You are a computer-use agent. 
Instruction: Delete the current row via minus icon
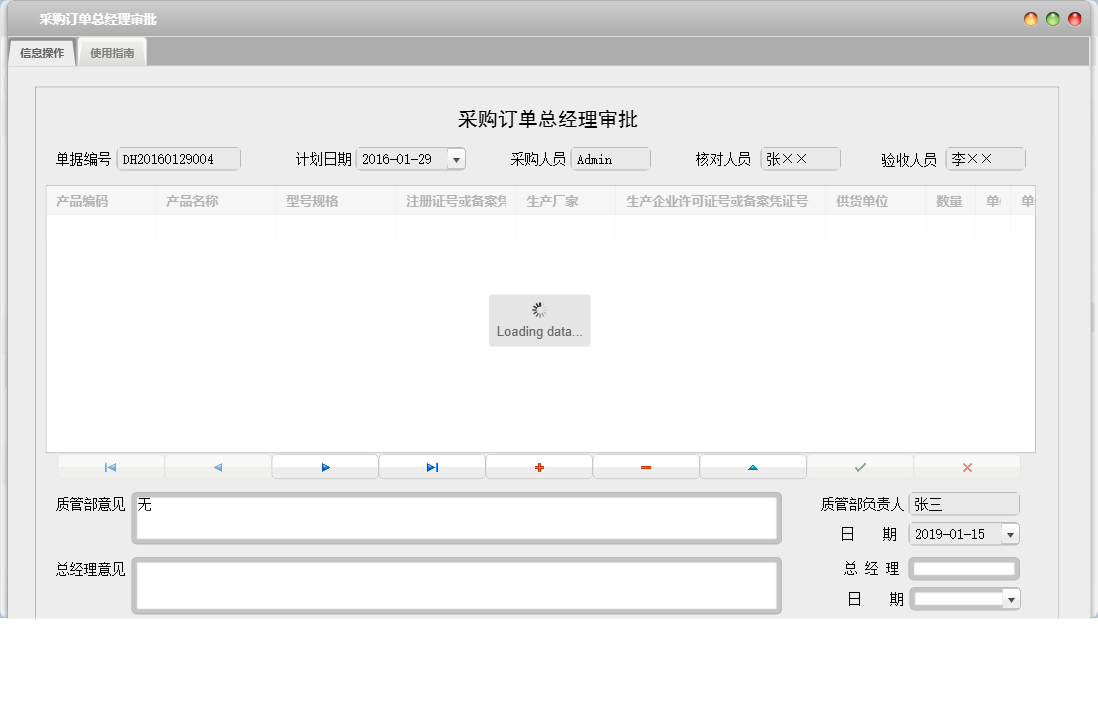tap(646, 466)
